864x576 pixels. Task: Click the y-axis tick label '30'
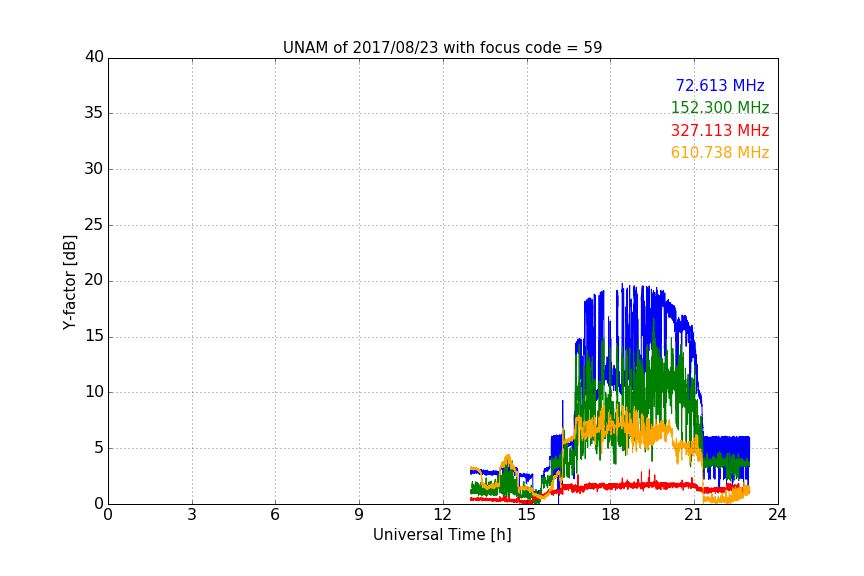[94, 169]
